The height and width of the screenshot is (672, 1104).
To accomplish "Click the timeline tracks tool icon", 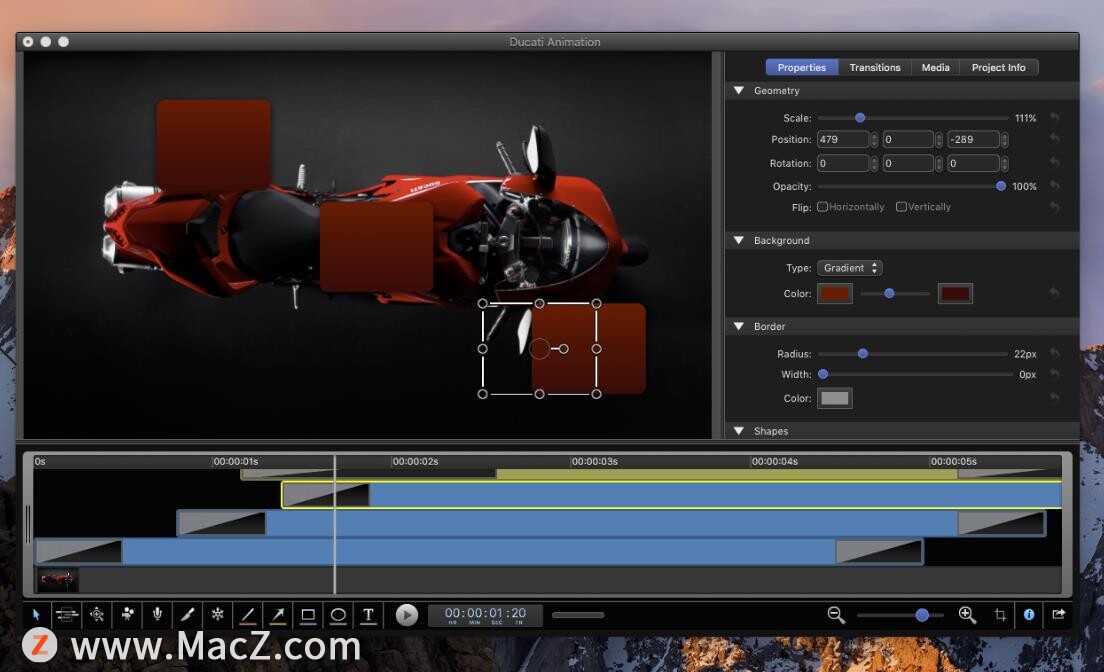I will [67, 615].
